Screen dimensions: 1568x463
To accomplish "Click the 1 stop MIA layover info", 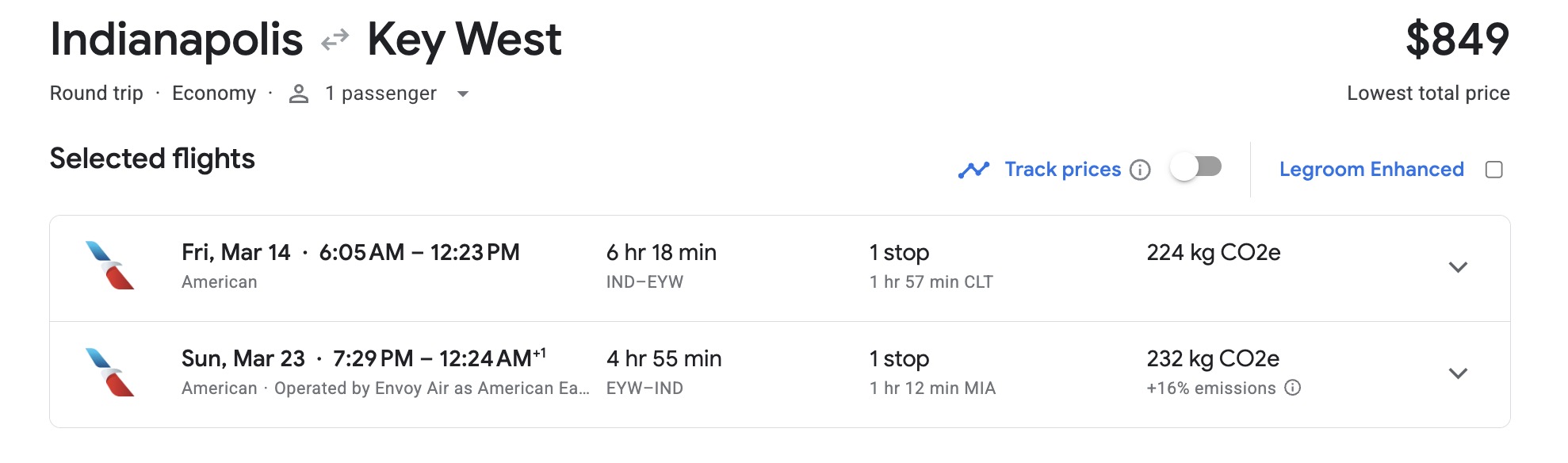I will [931, 373].
